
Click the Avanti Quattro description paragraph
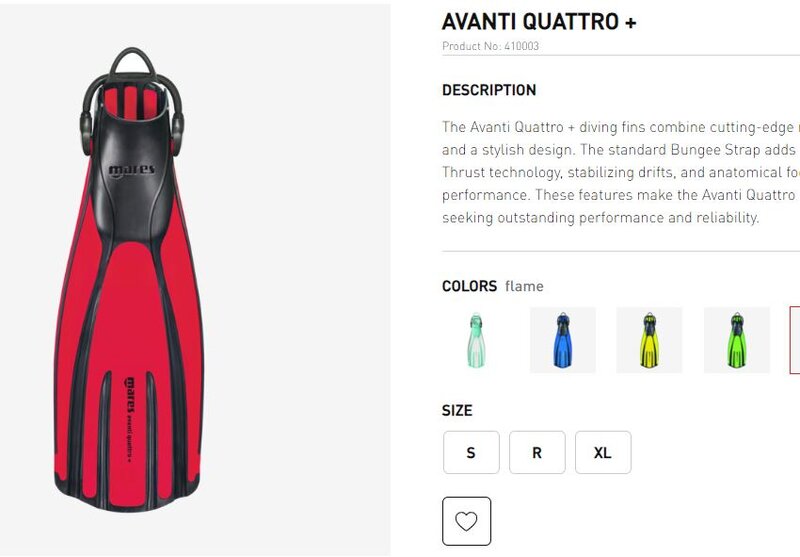(x=621, y=172)
